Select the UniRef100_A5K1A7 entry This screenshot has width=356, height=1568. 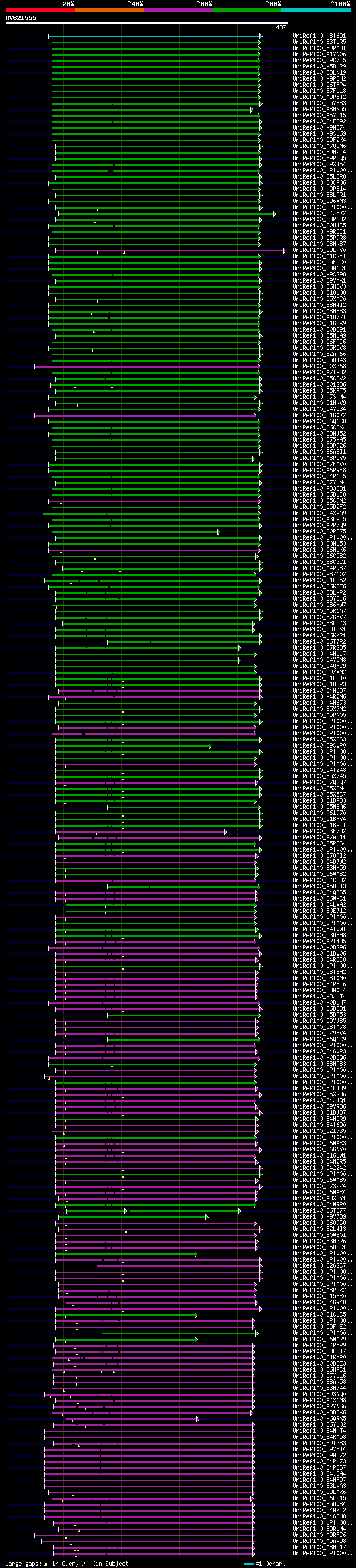pyautogui.click(x=319, y=611)
